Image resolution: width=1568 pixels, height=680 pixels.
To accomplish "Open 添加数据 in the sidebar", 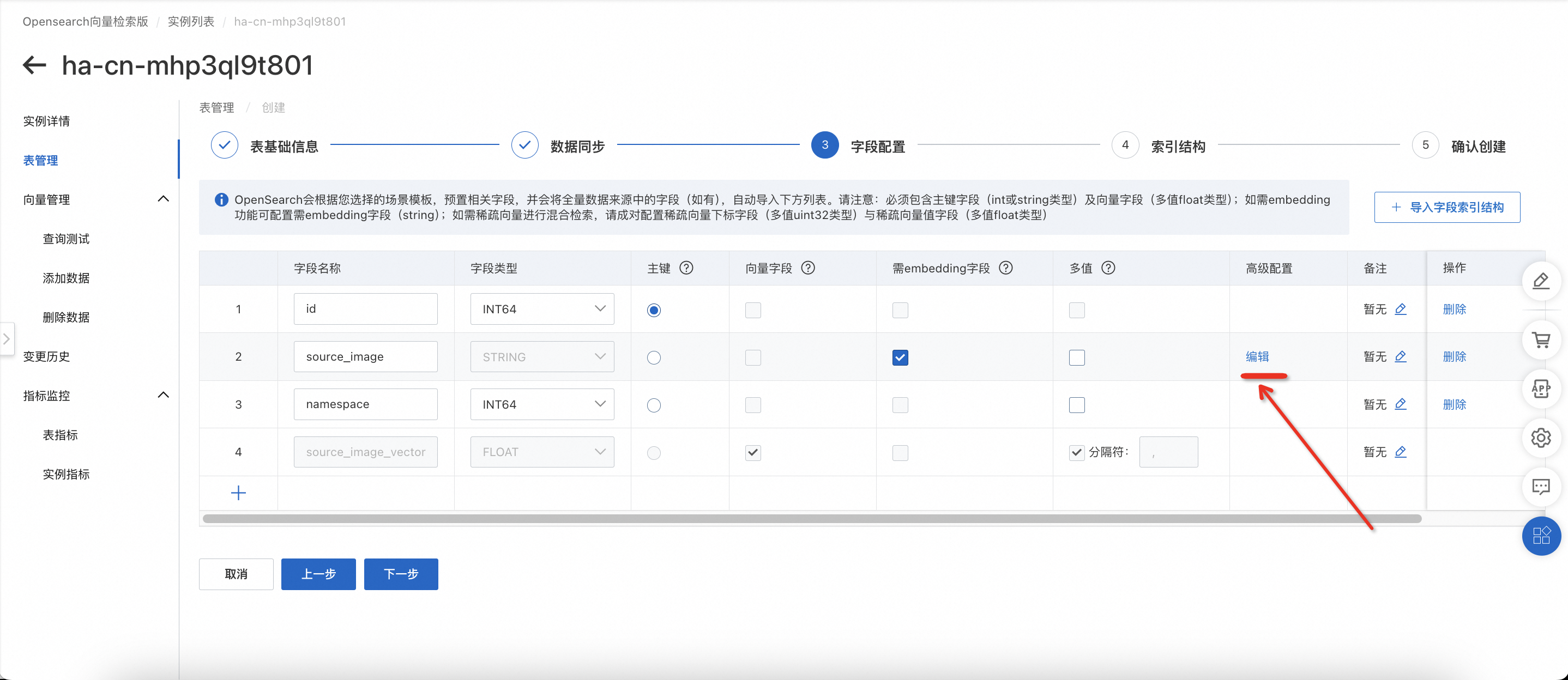I will [x=66, y=278].
